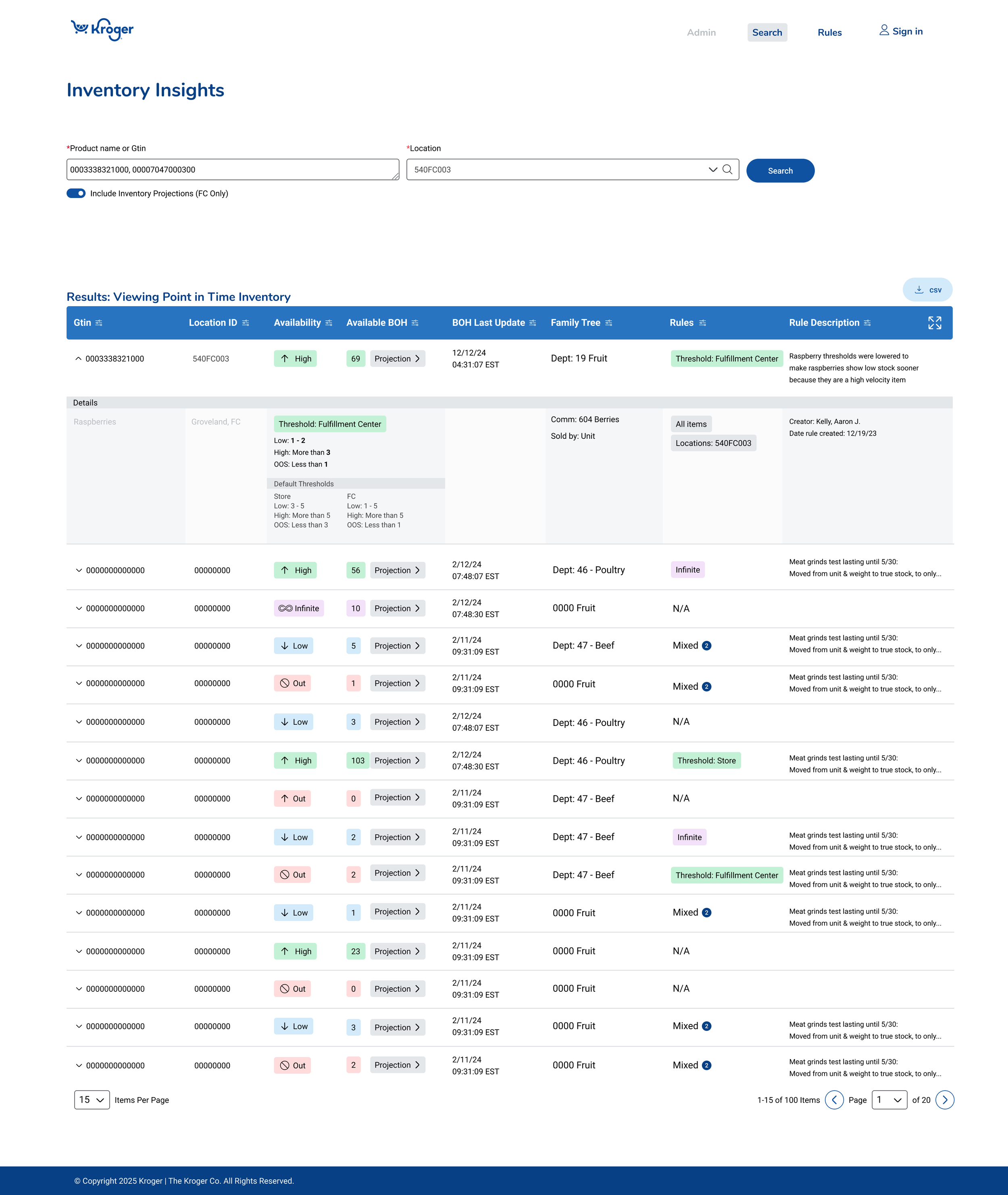Image resolution: width=1008 pixels, height=1195 pixels.
Task: Click the Location search magnifier icon
Action: pos(727,170)
